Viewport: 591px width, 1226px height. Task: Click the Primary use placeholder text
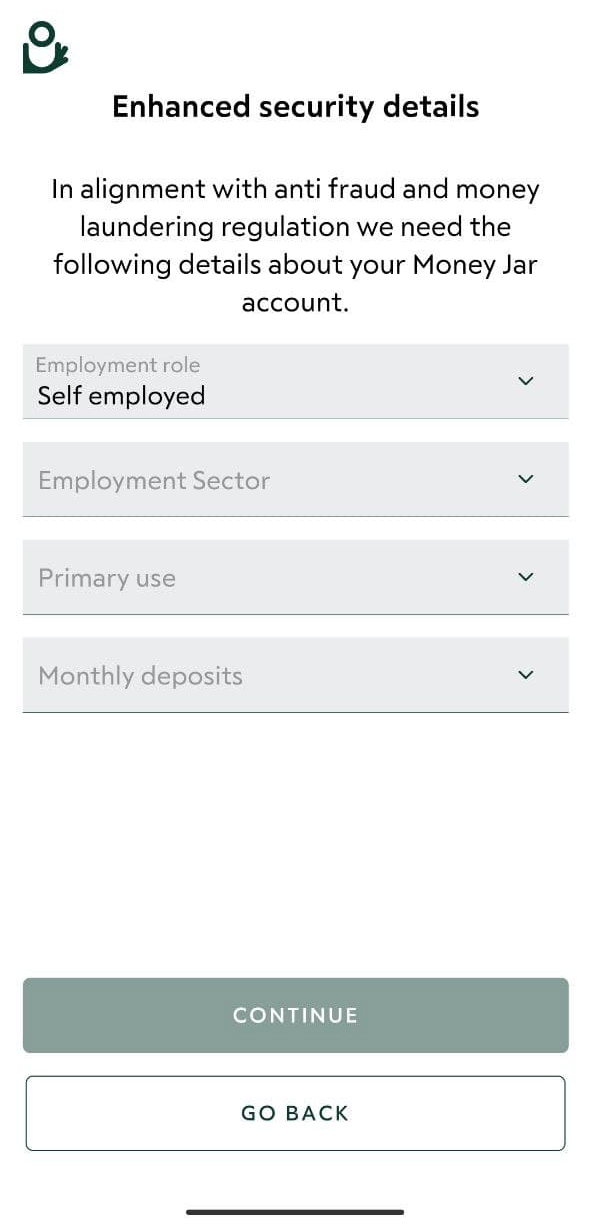point(107,578)
